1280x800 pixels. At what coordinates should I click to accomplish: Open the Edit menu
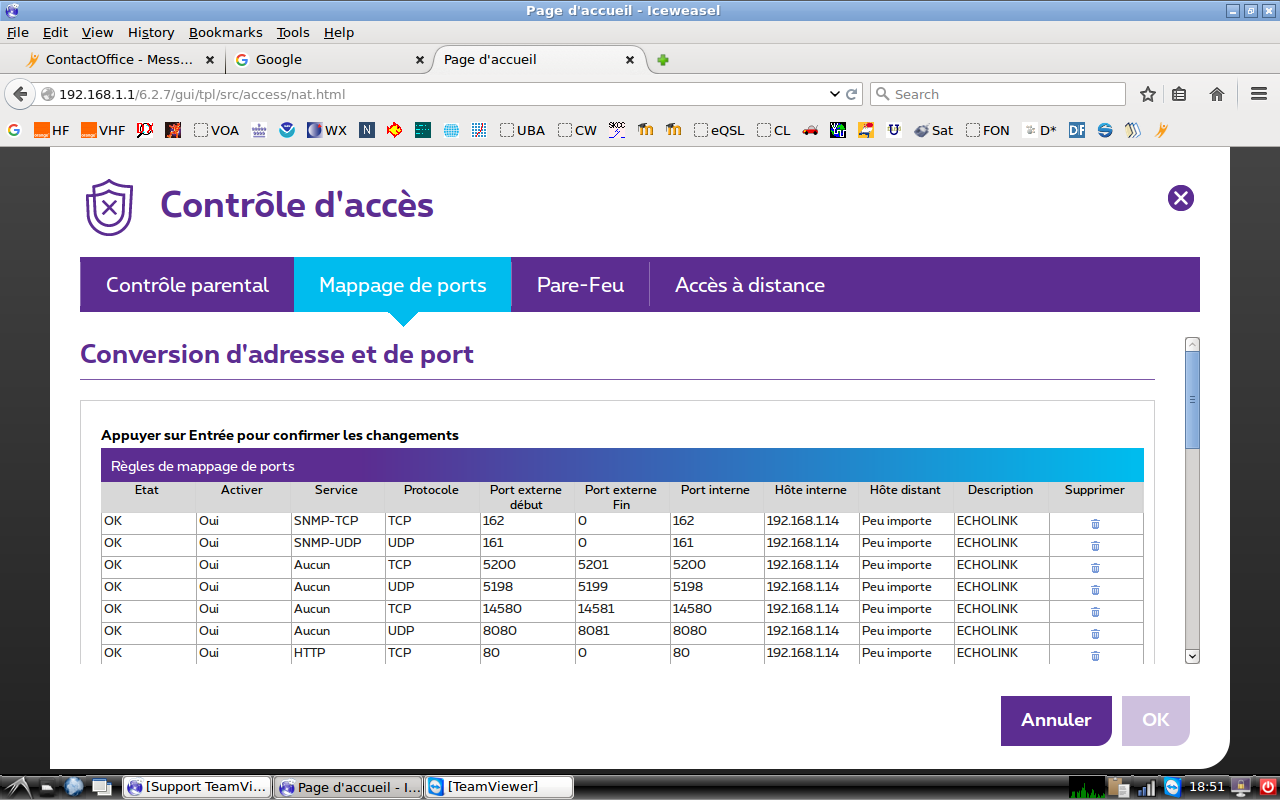point(55,32)
